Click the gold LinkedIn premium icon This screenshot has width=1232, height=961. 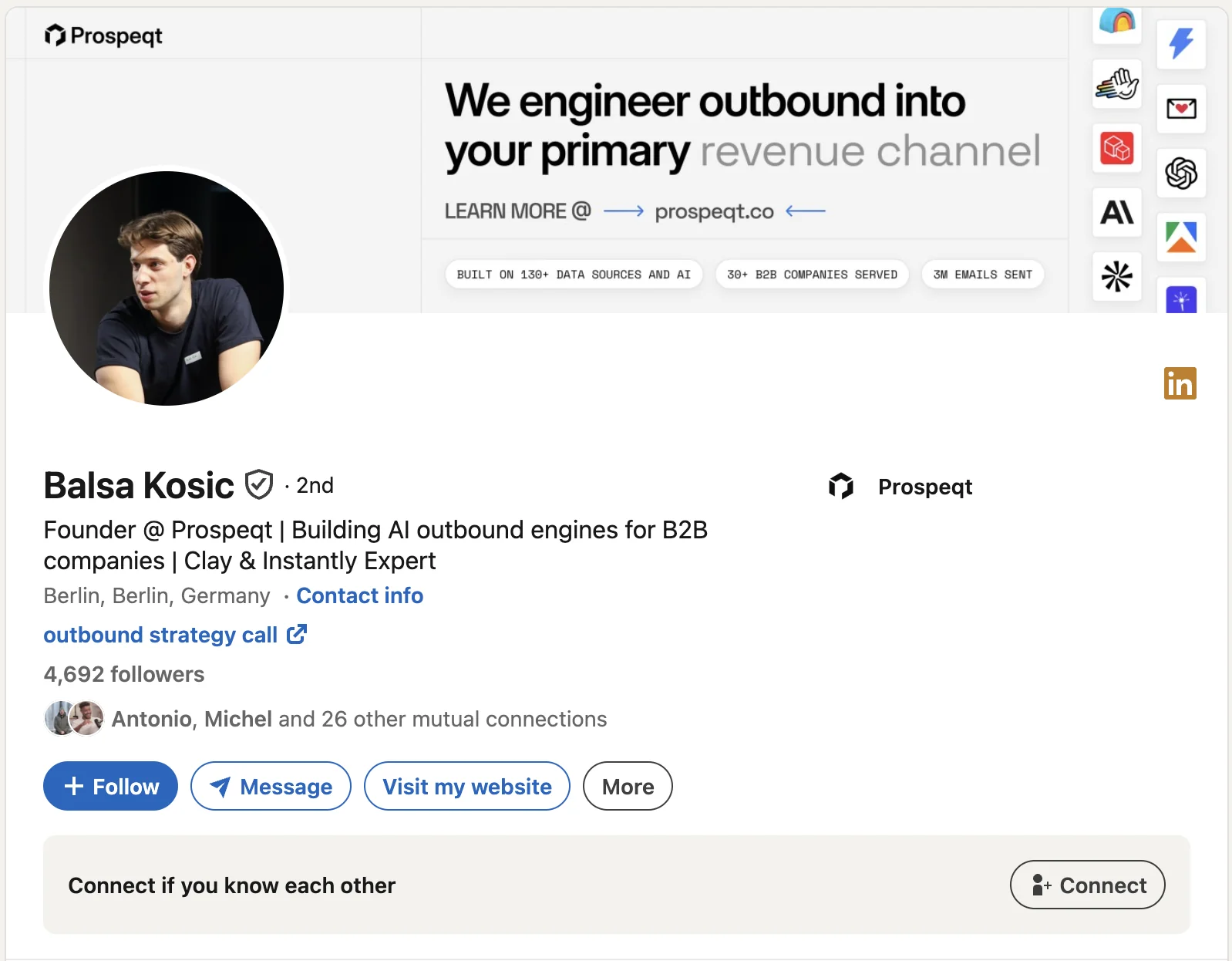(x=1180, y=383)
